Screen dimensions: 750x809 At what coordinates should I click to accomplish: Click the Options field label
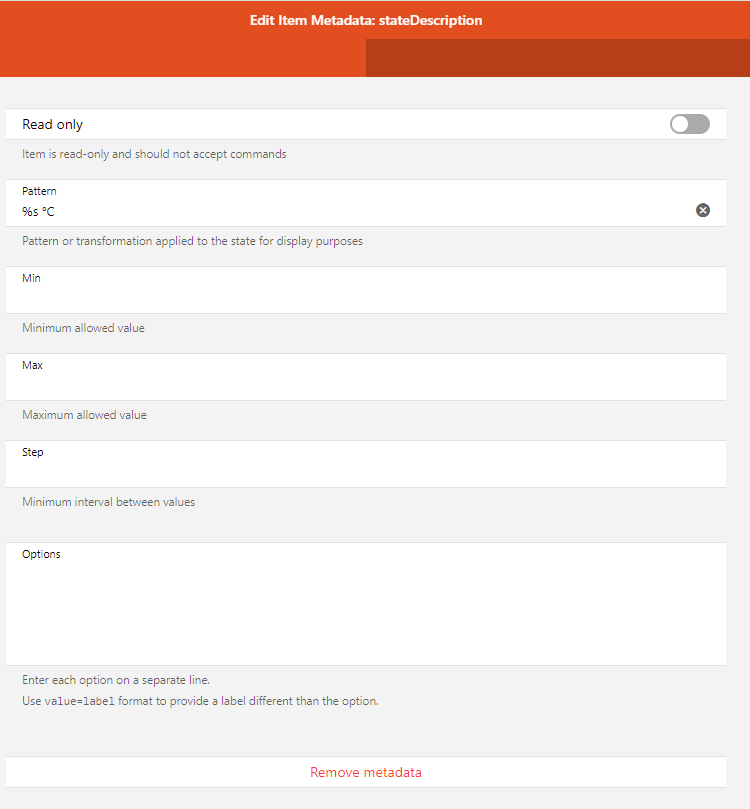(41, 554)
